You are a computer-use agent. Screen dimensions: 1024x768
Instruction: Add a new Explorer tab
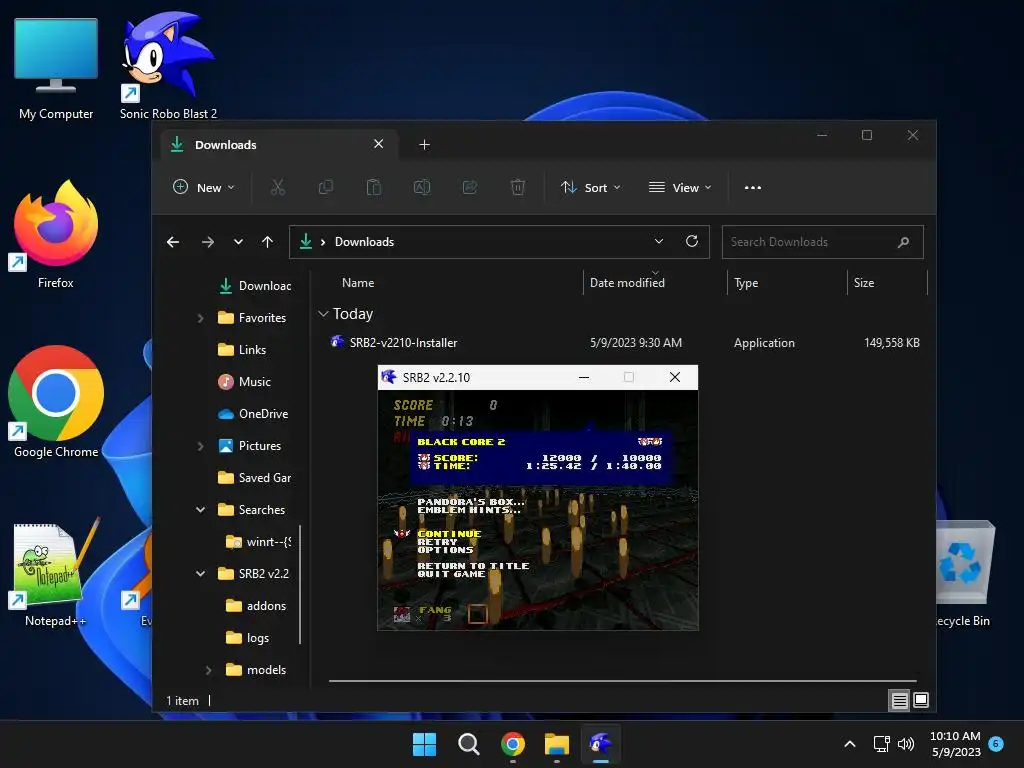point(424,144)
